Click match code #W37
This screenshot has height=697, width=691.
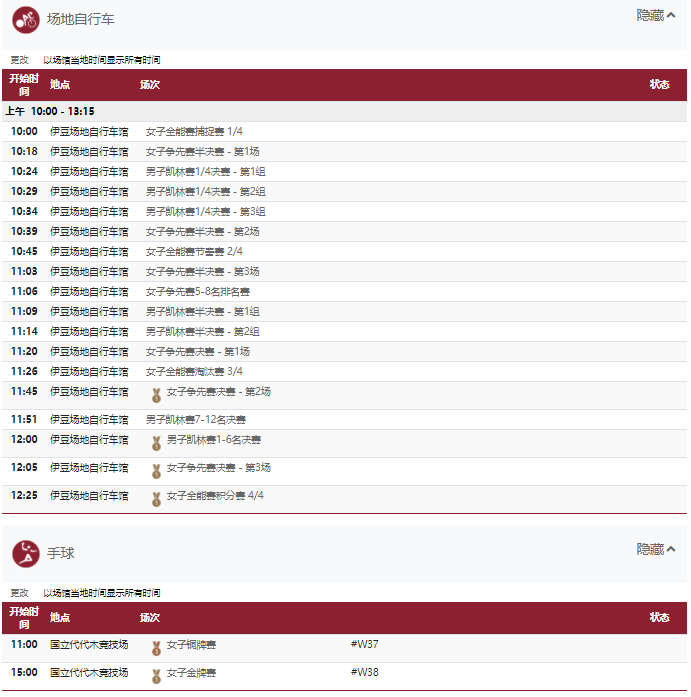click(365, 644)
